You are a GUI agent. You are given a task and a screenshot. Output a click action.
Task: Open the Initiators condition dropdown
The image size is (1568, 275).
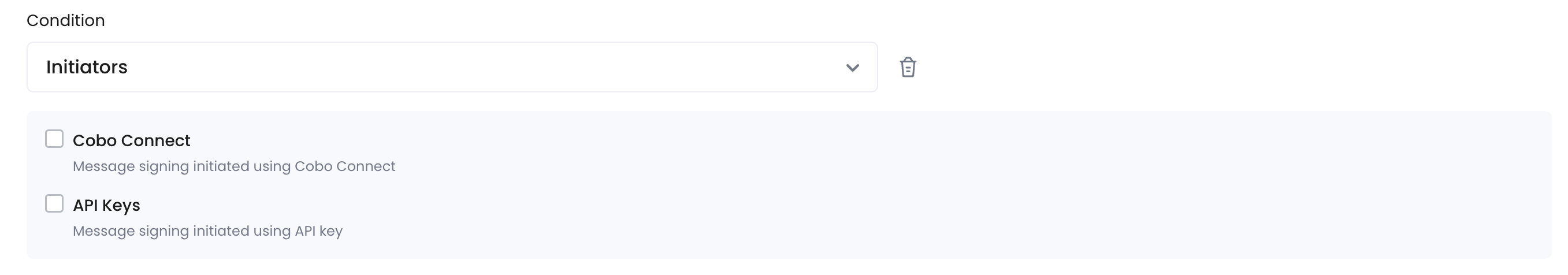[x=452, y=67]
